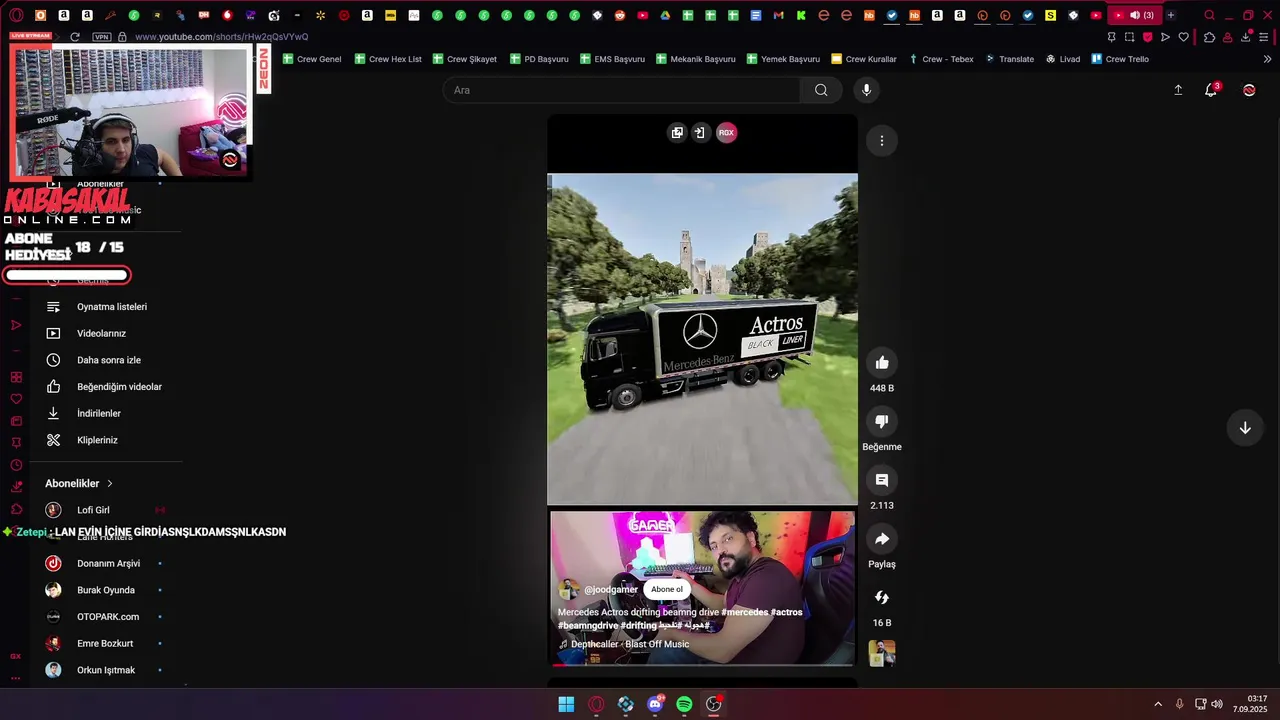The width and height of the screenshot is (1280, 720).
Task: Open Videolarınız in the sidebar
Action: click(x=105, y=333)
